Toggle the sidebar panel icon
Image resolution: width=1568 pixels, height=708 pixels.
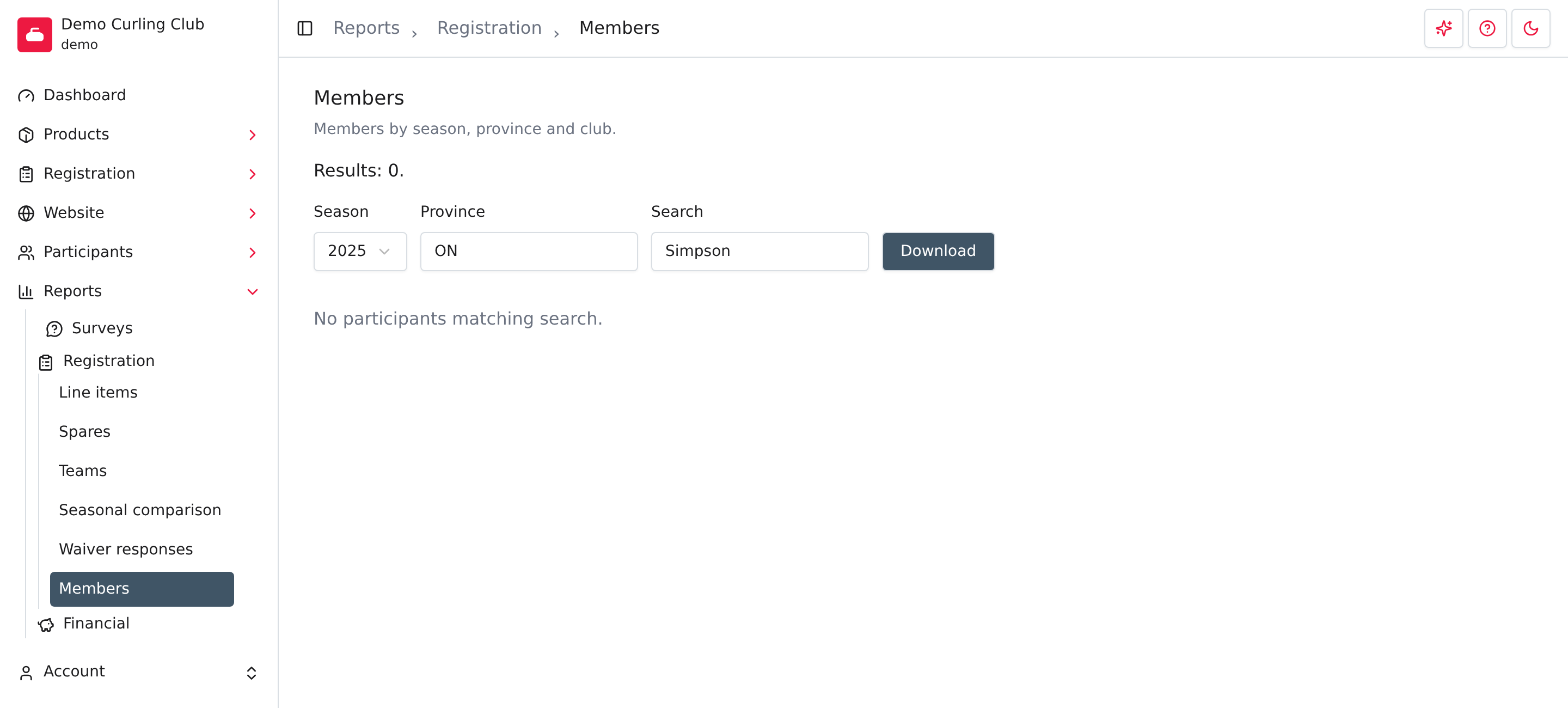pyautogui.click(x=304, y=29)
